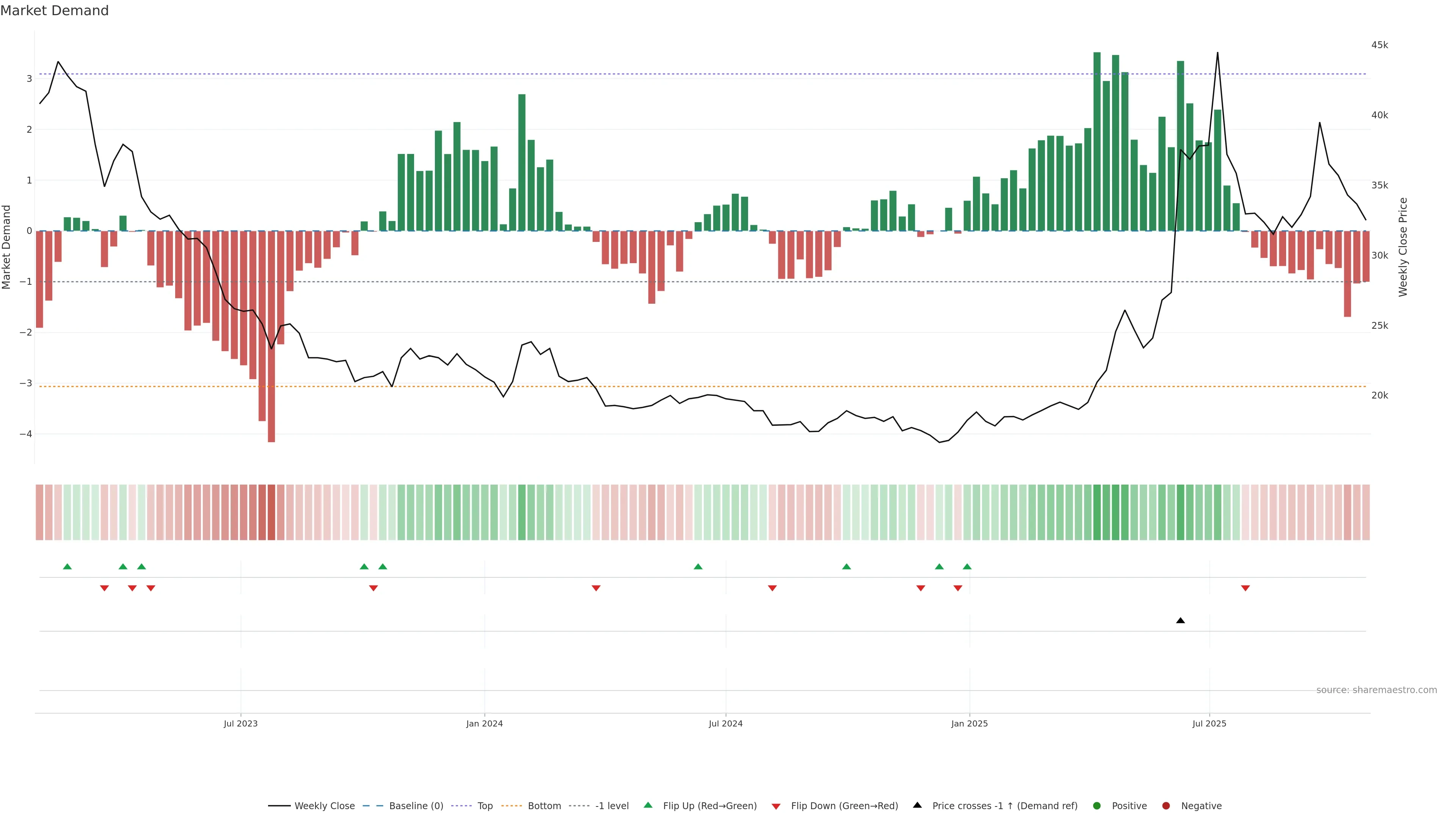Click the first green Flip Up triangle marker
Viewport: 1456px width, 819px height.
[67, 566]
